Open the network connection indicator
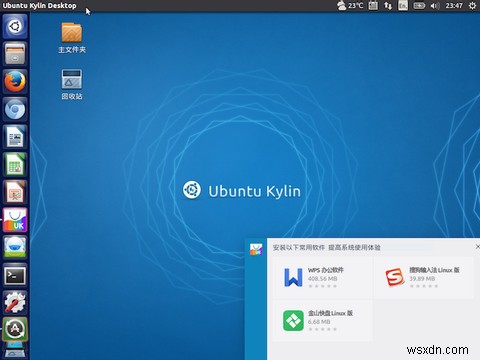 tap(388, 6)
